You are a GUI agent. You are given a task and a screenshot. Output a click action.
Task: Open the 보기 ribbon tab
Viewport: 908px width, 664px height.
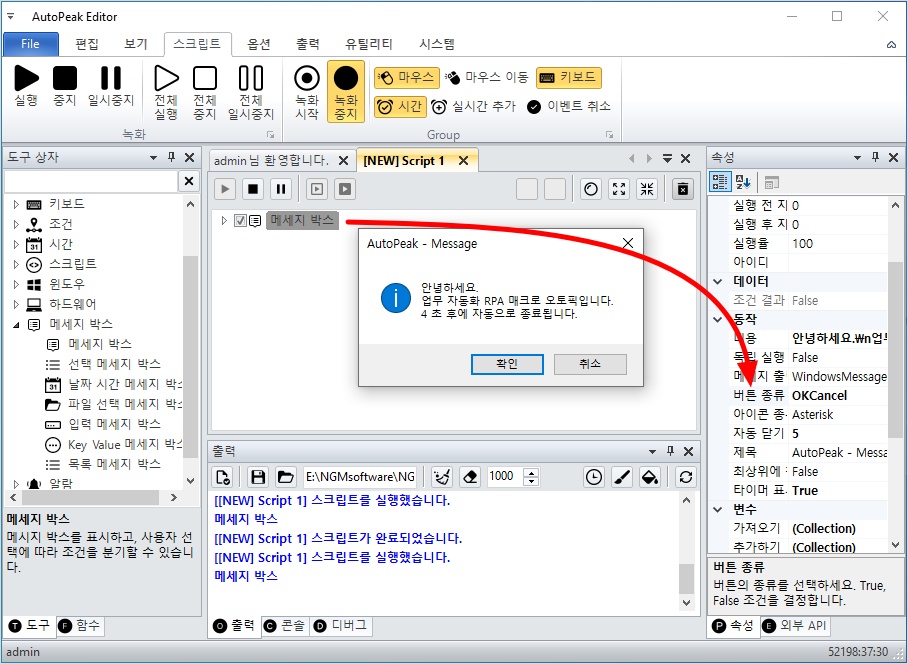click(x=136, y=44)
